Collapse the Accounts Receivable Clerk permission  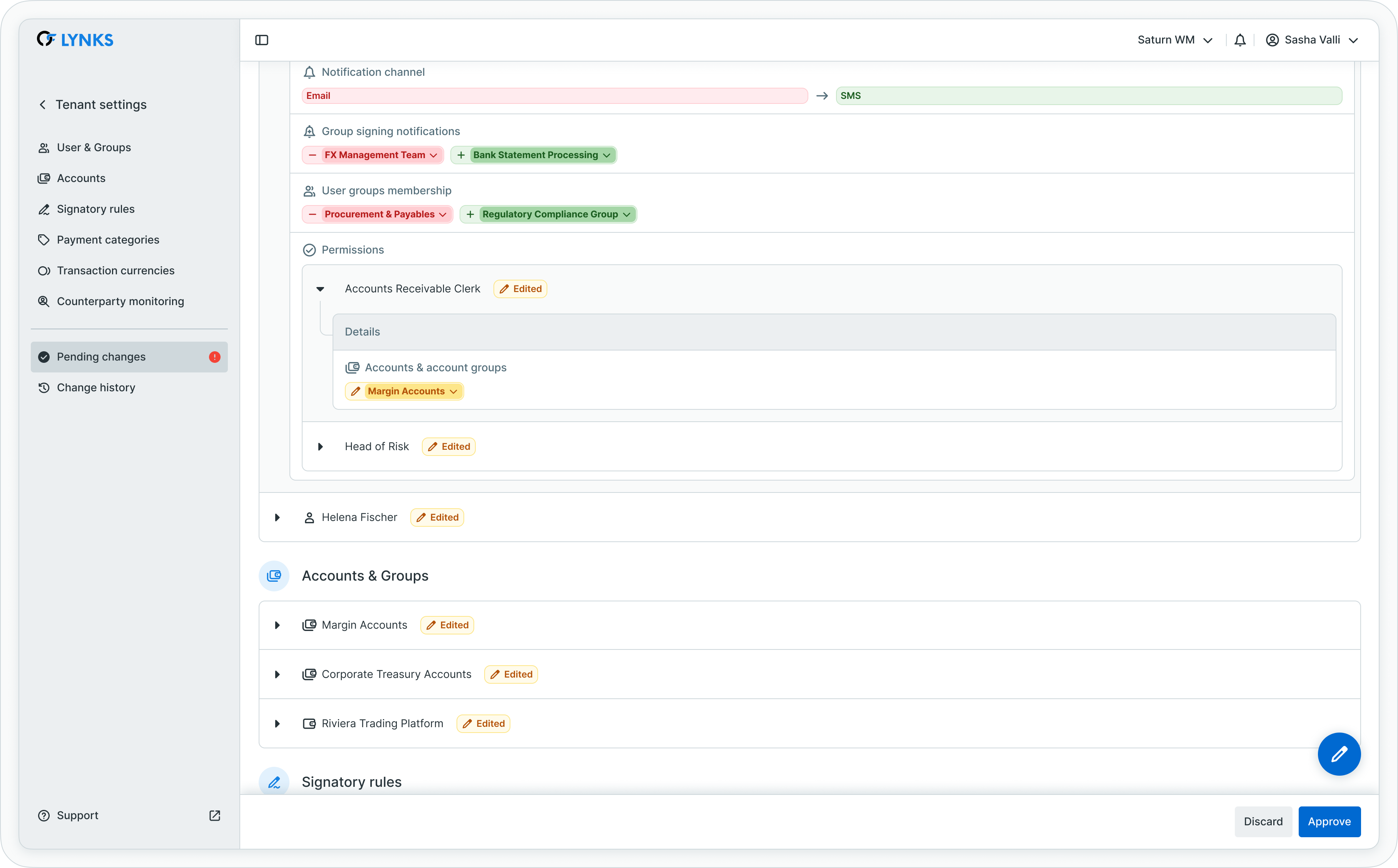pyautogui.click(x=320, y=289)
